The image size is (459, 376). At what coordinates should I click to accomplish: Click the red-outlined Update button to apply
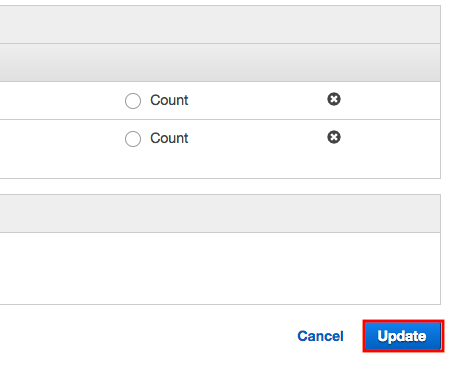click(403, 336)
